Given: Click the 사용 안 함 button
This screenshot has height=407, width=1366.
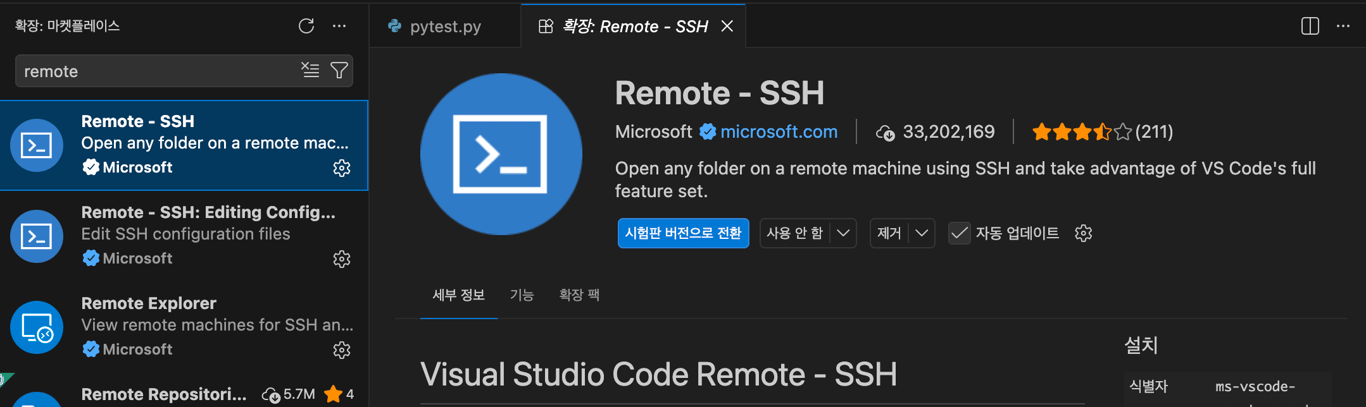Looking at the screenshot, I should click(x=795, y=233).
